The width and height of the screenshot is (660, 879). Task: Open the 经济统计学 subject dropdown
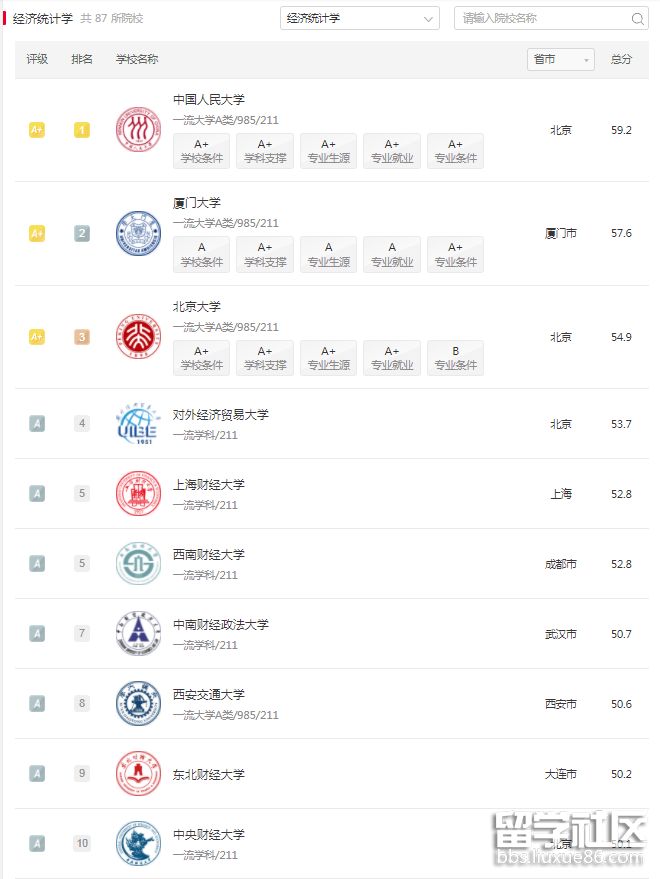[359, 18]
